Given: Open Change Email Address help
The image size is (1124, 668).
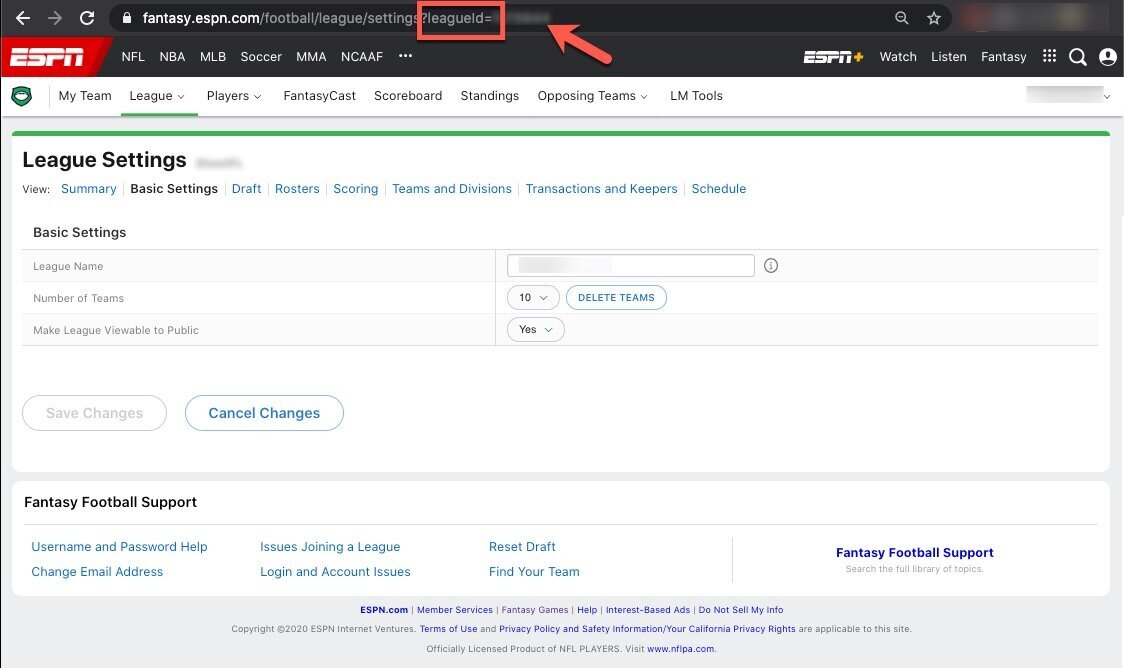Looking at the screenshot, I should [97, 571].
